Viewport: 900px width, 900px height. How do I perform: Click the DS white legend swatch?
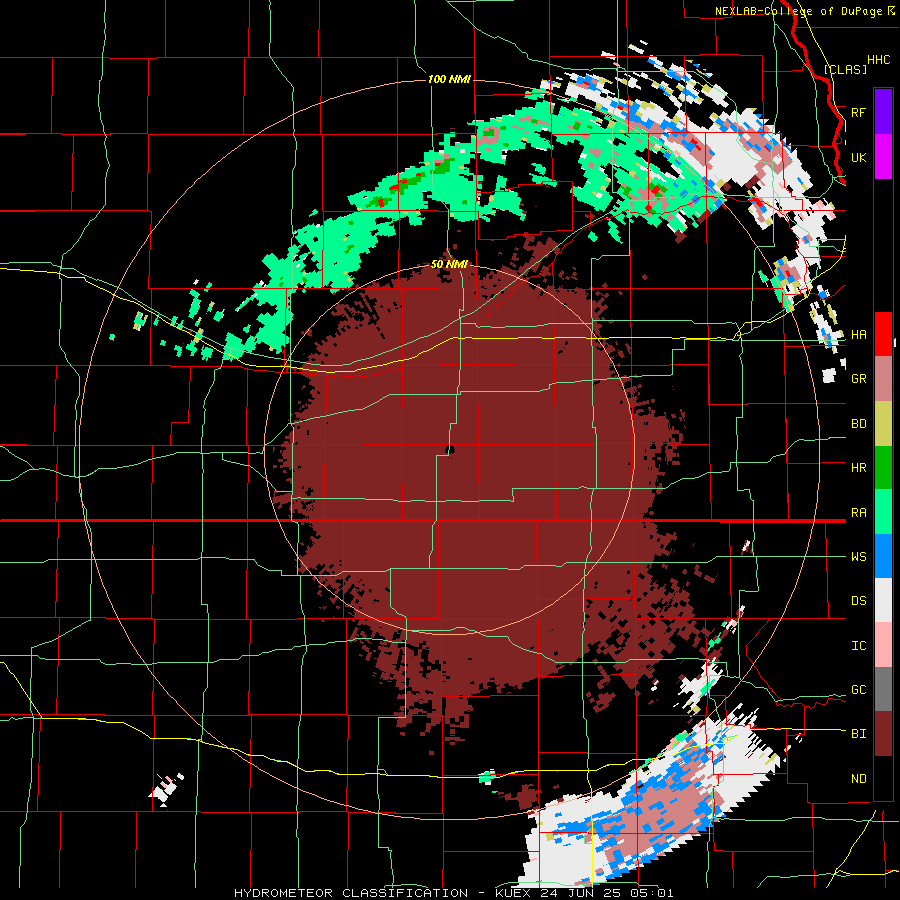883,600
